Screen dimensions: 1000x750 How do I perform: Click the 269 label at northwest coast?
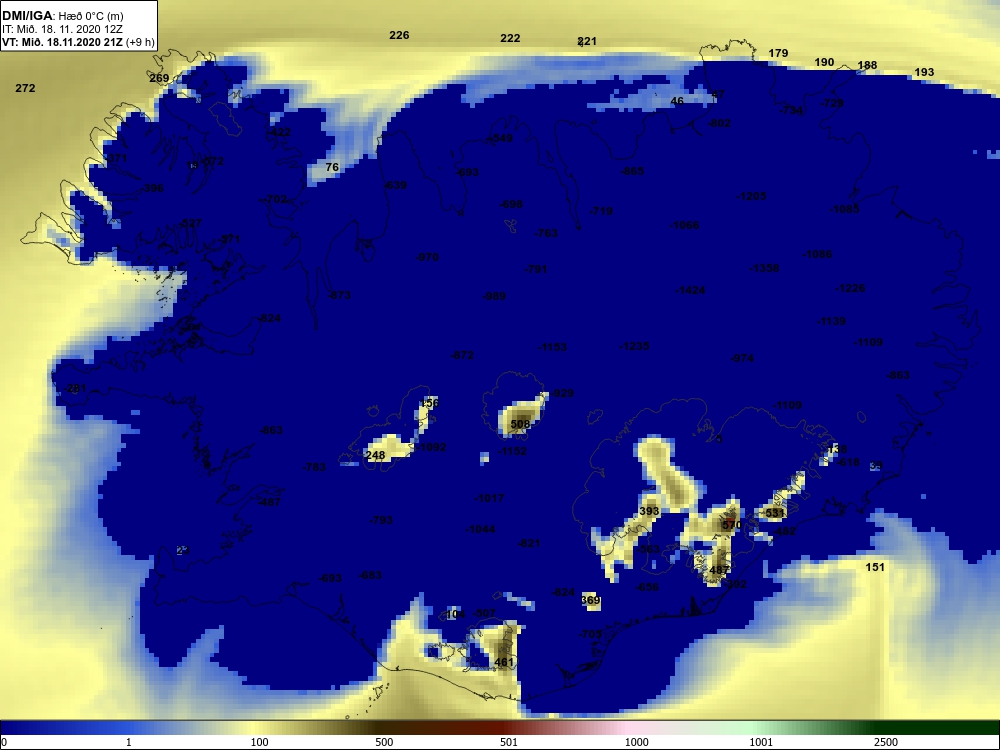(159, 78)
